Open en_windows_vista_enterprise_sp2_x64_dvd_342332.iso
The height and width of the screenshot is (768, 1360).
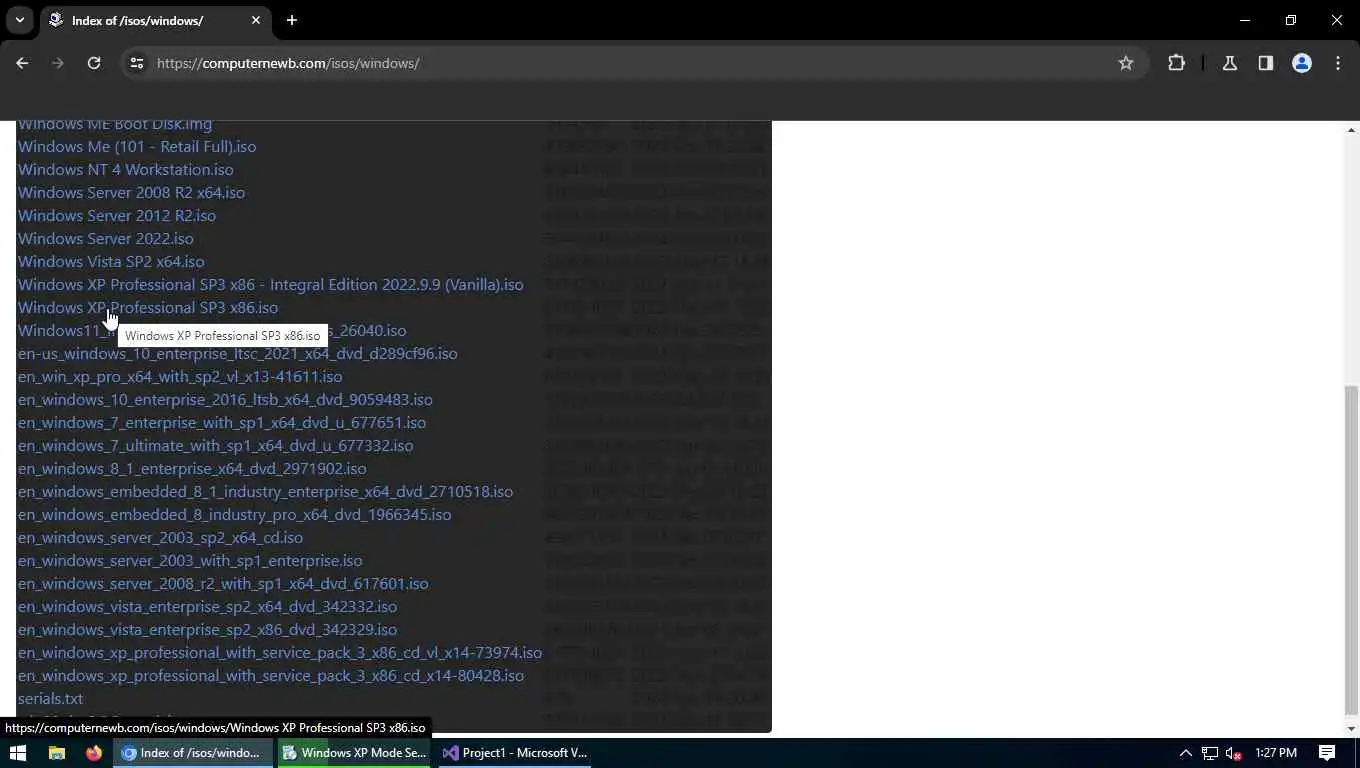(207, 606)
